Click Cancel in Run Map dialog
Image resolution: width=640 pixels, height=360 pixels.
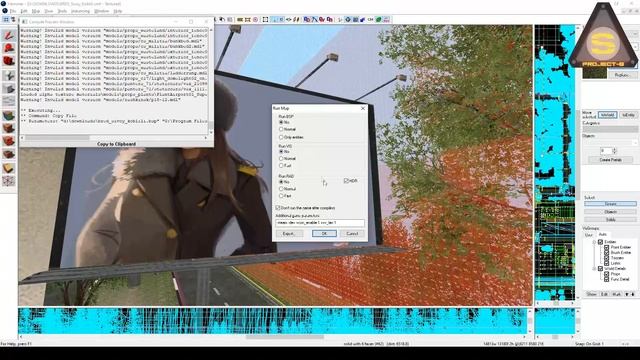click(x=352, y=233)
